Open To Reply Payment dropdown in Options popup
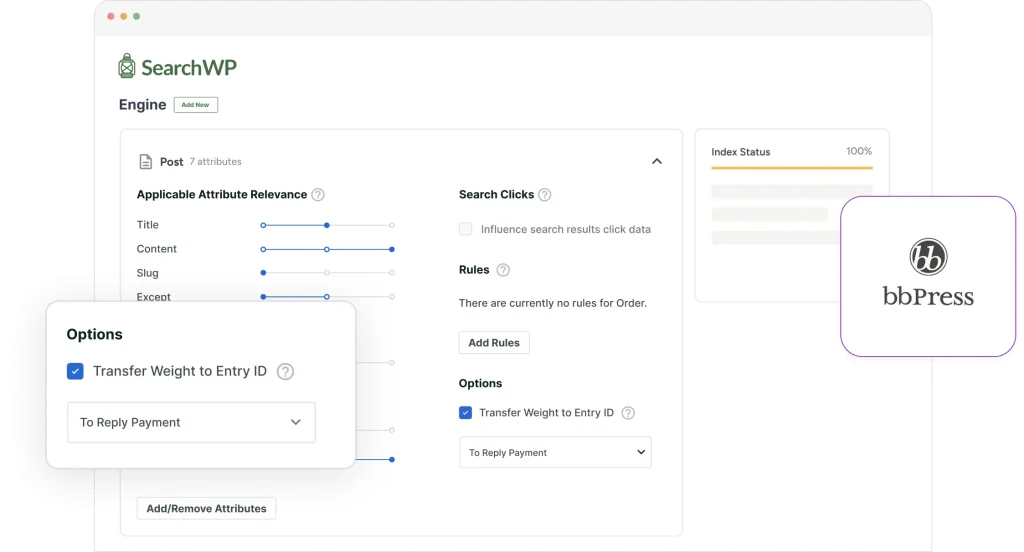 pyautogui.click(x=191, y=422)
